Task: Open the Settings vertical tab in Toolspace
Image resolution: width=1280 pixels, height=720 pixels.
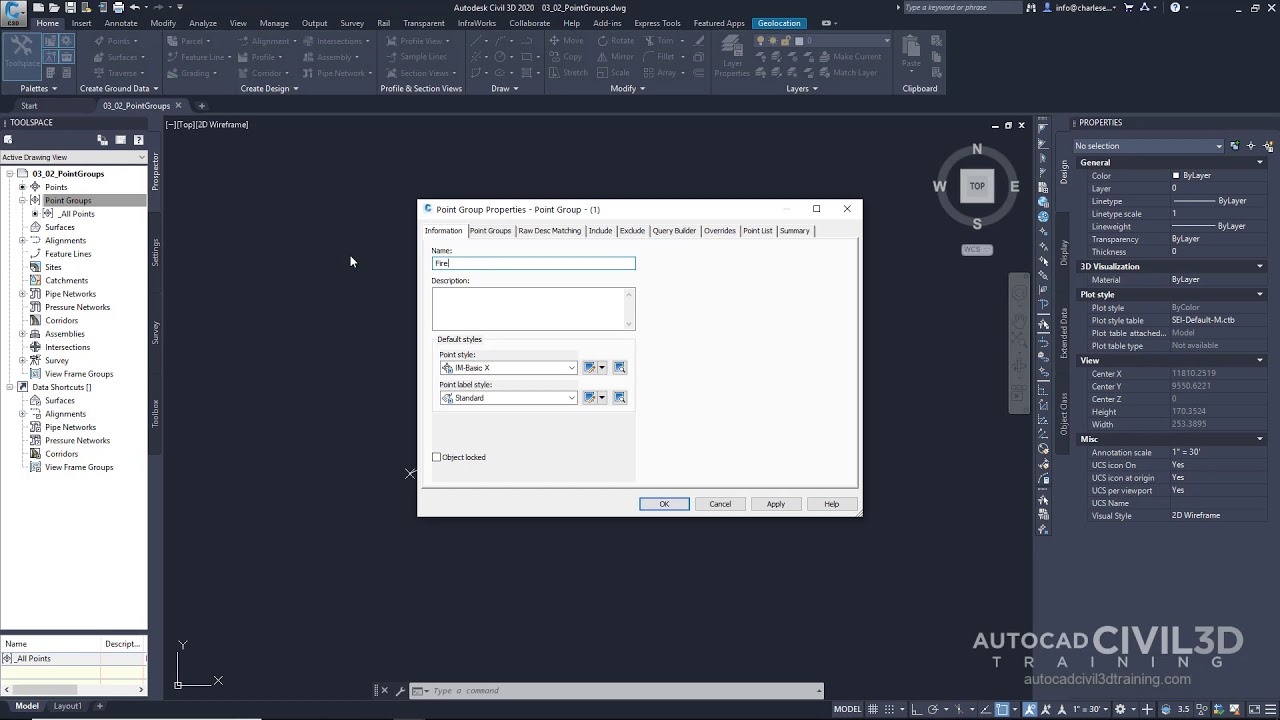Action: [155, 252]
